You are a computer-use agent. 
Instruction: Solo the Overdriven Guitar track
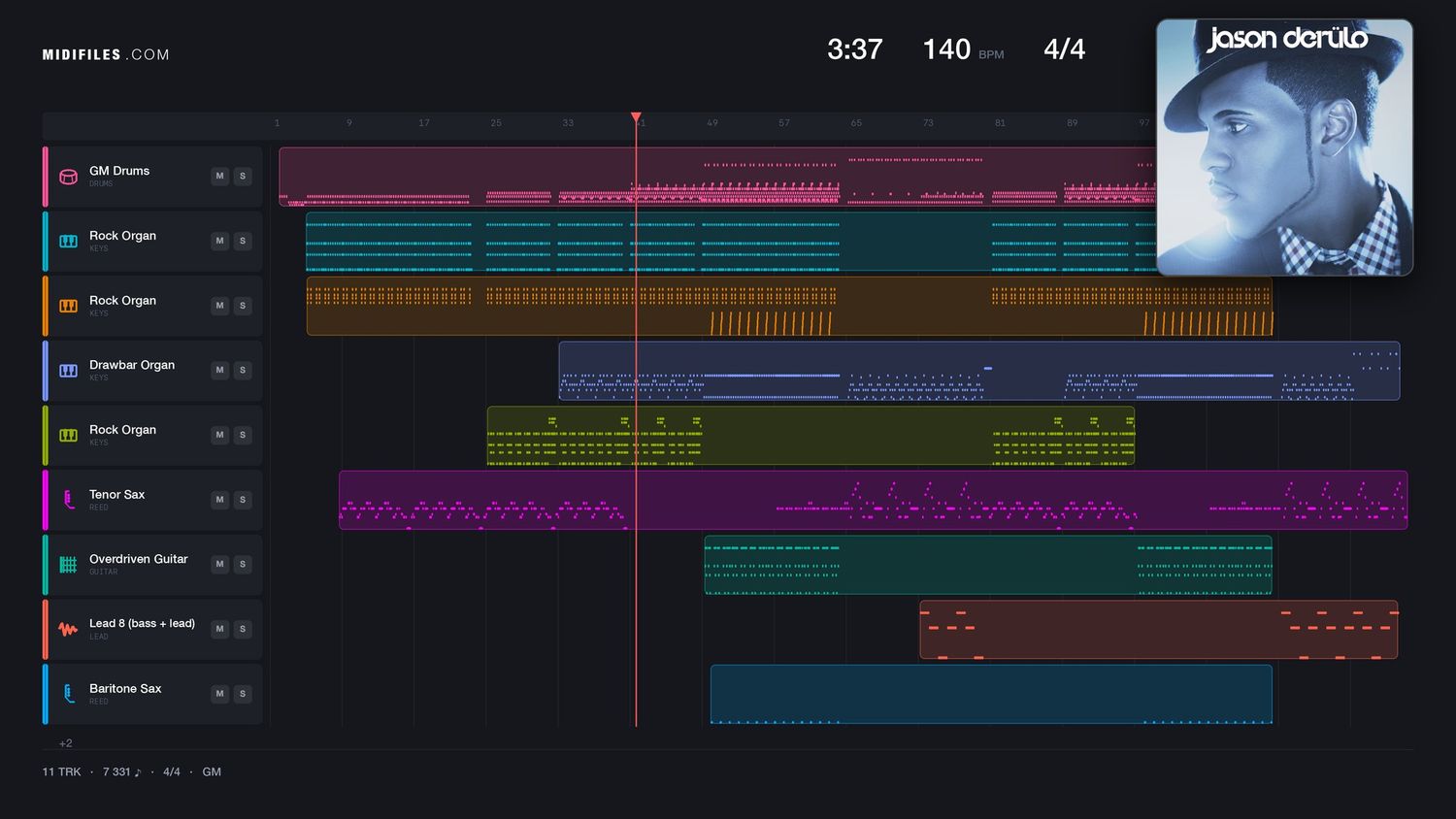[x=243, y=564]
